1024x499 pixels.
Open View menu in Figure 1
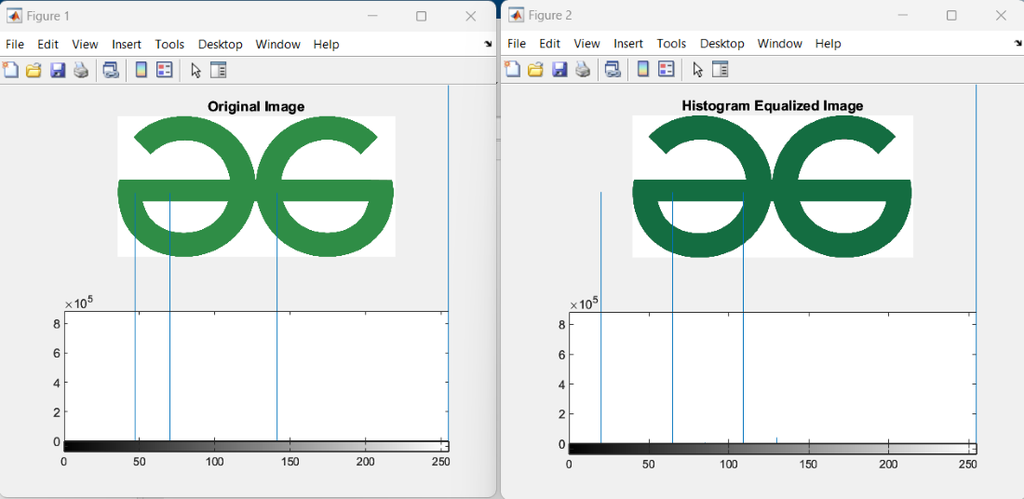[85, 44]
